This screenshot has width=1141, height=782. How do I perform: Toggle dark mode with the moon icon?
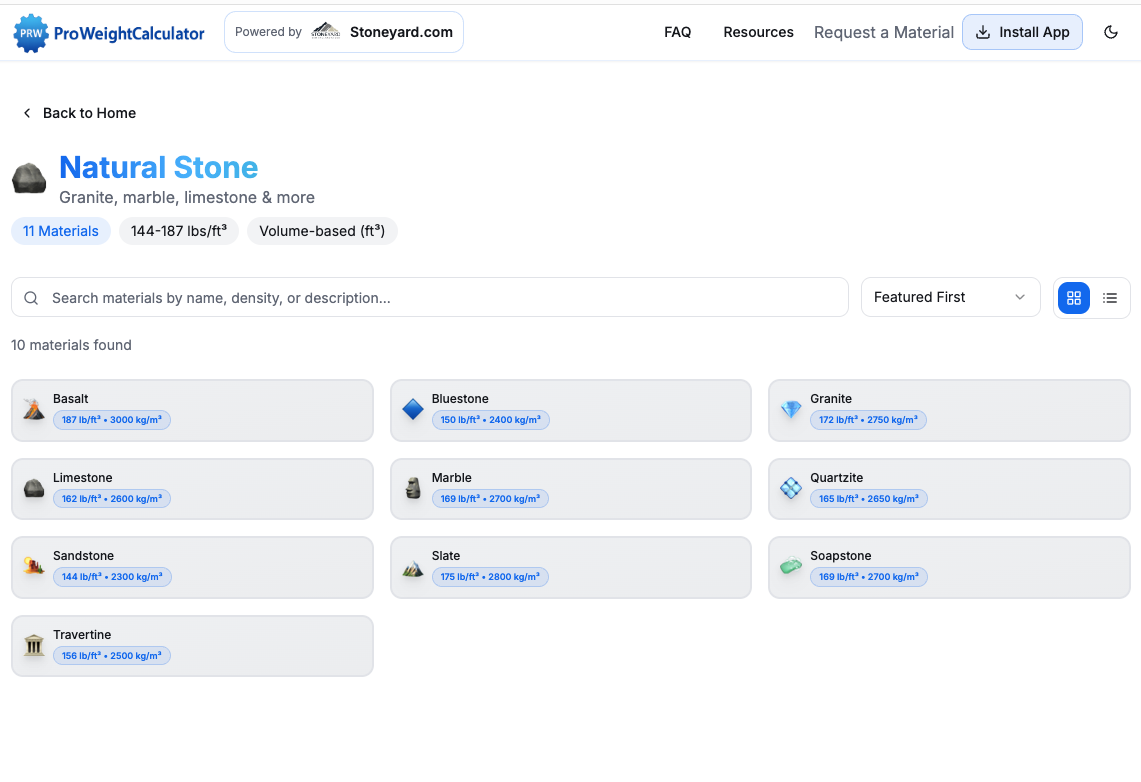click(x=1110, y=32)
